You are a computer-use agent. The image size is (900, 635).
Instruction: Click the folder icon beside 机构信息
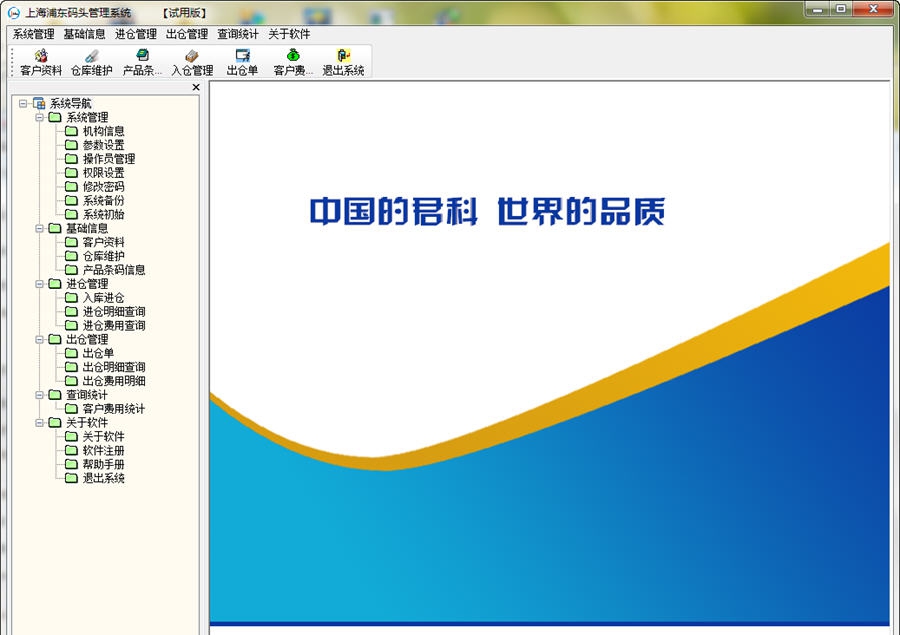pyautogui.click(x=71, y=131)
